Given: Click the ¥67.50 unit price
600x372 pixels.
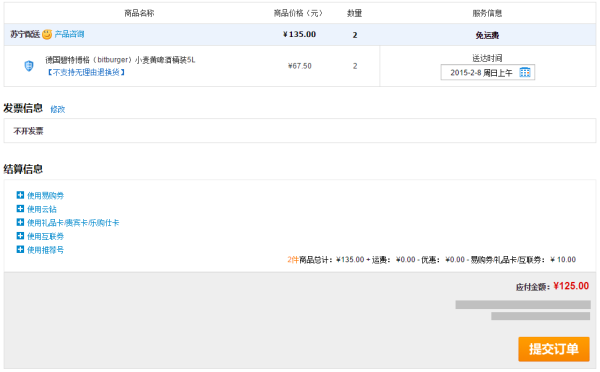Looking at the screenshot, I should [300, 66].
